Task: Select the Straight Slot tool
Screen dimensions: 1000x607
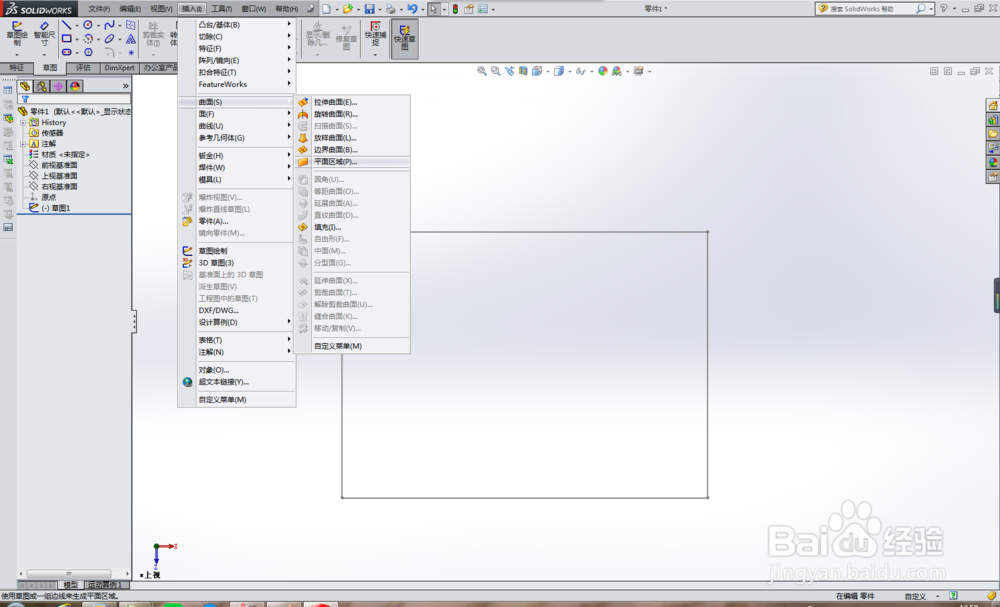Action: click(67, 52)
